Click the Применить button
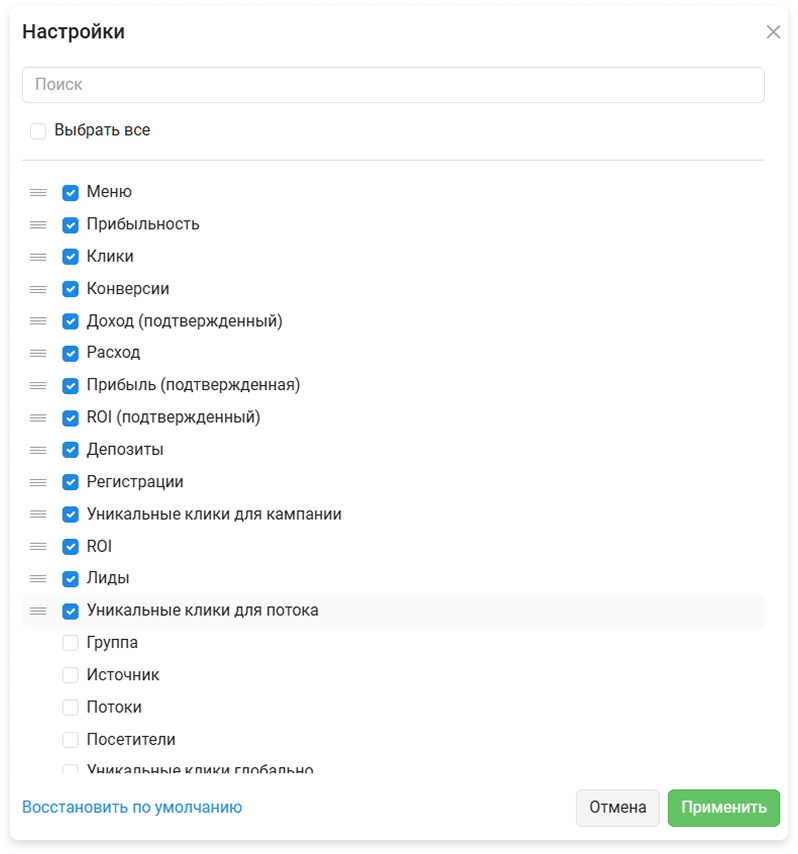The height and width of the screenshot is (854, 798). (x=724, y=808)
